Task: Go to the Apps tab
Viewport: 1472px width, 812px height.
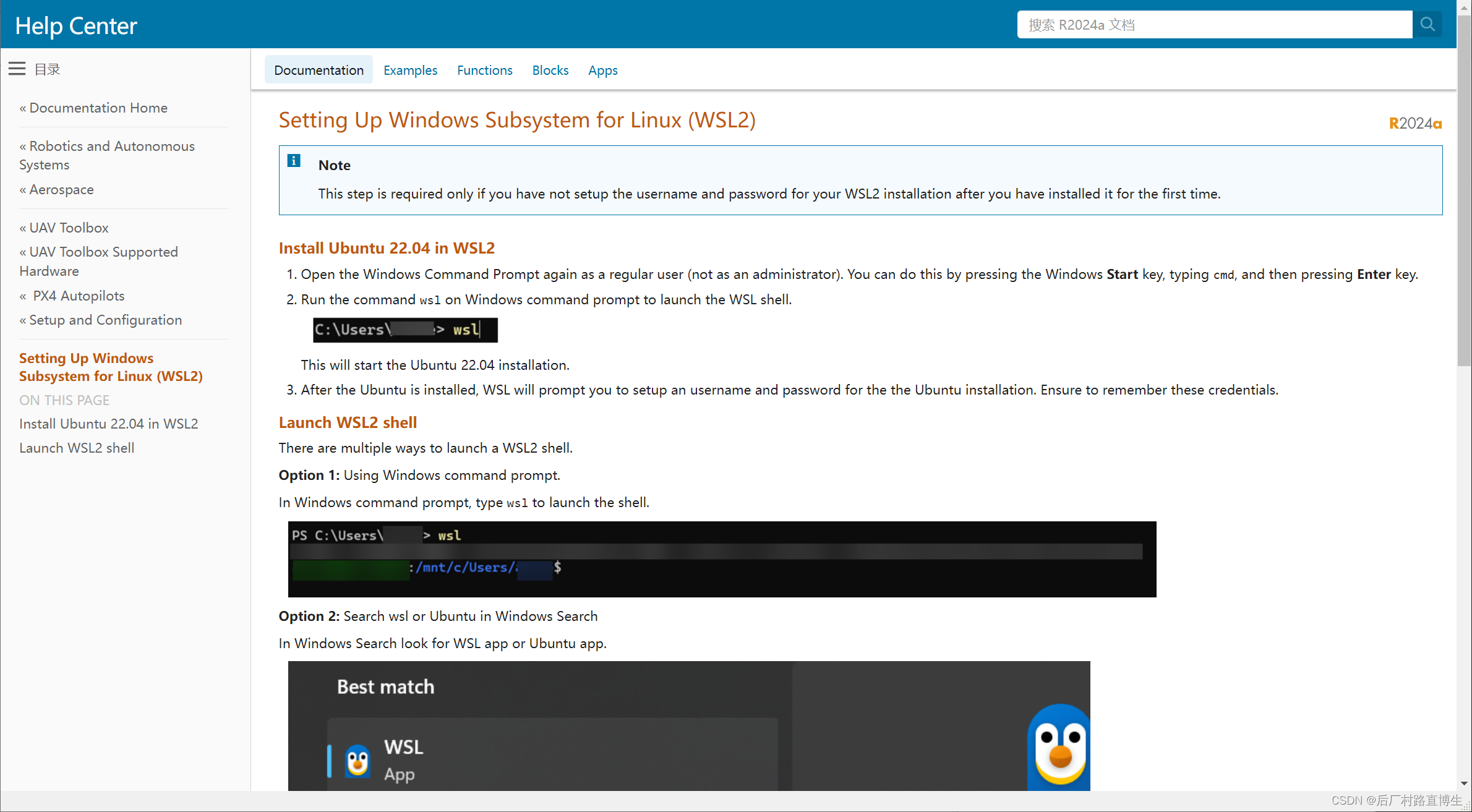Action: coord(602,71)
